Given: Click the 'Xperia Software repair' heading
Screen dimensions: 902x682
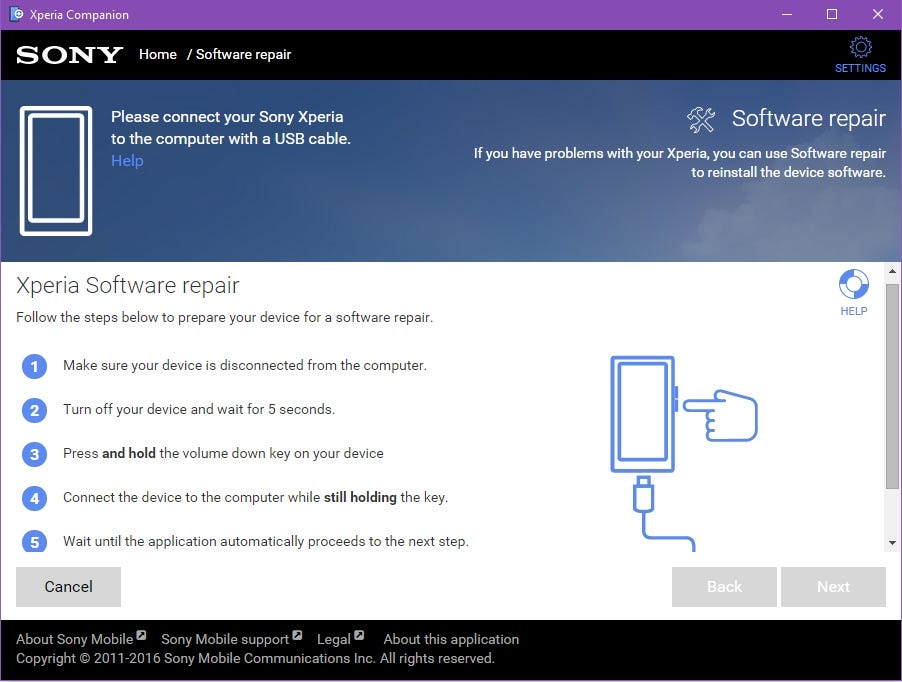Looking at the screenshot, I should (128, 285).
